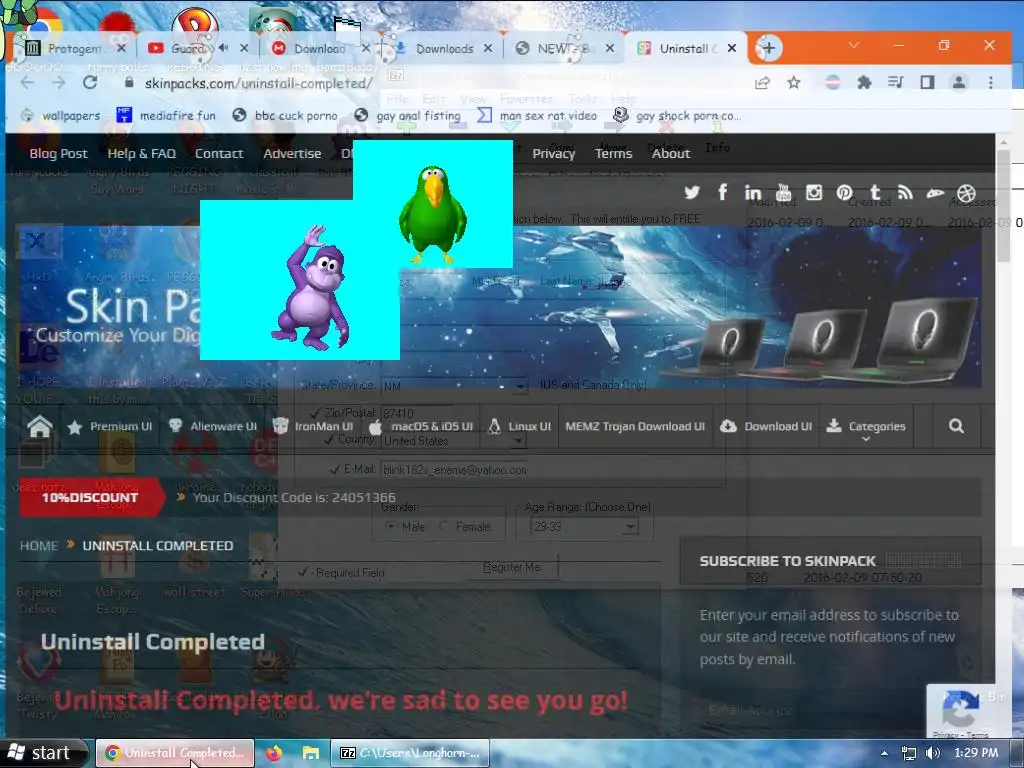Viewport: 1024px width, 768px height.
Task: Open the Advertise link
Action: 292,153
